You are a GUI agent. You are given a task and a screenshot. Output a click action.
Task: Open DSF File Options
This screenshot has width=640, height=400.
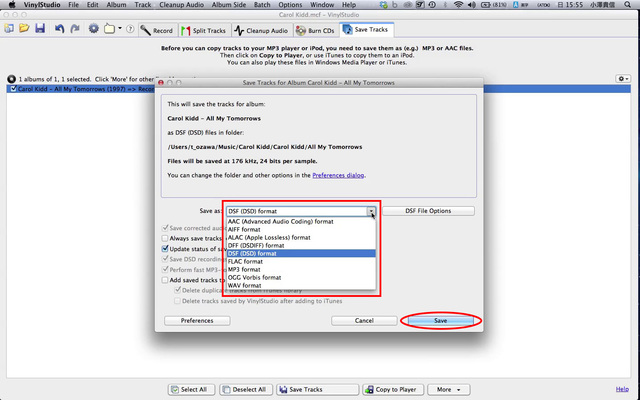click(x=428, y=211)
